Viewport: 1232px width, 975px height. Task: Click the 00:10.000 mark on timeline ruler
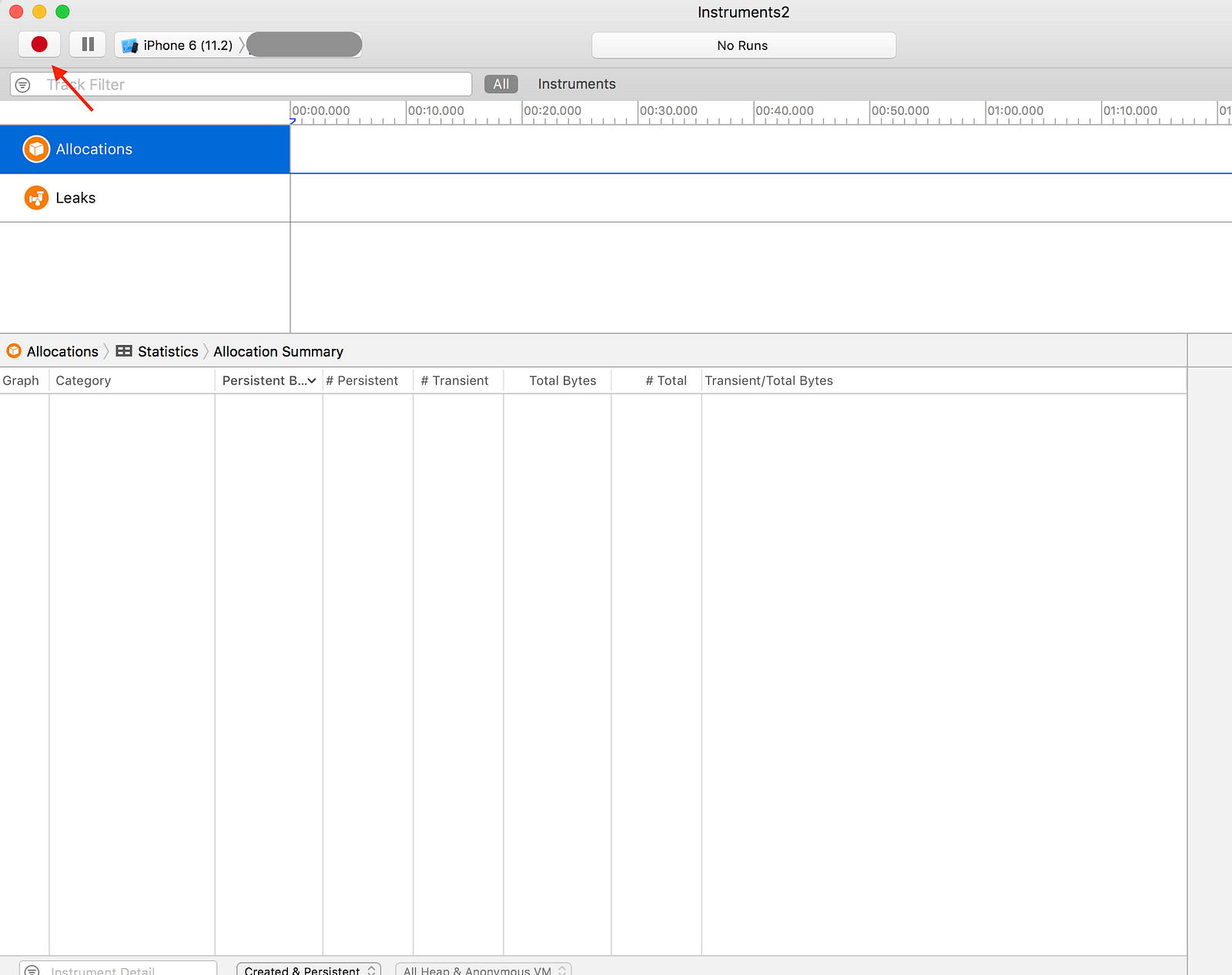436,111
